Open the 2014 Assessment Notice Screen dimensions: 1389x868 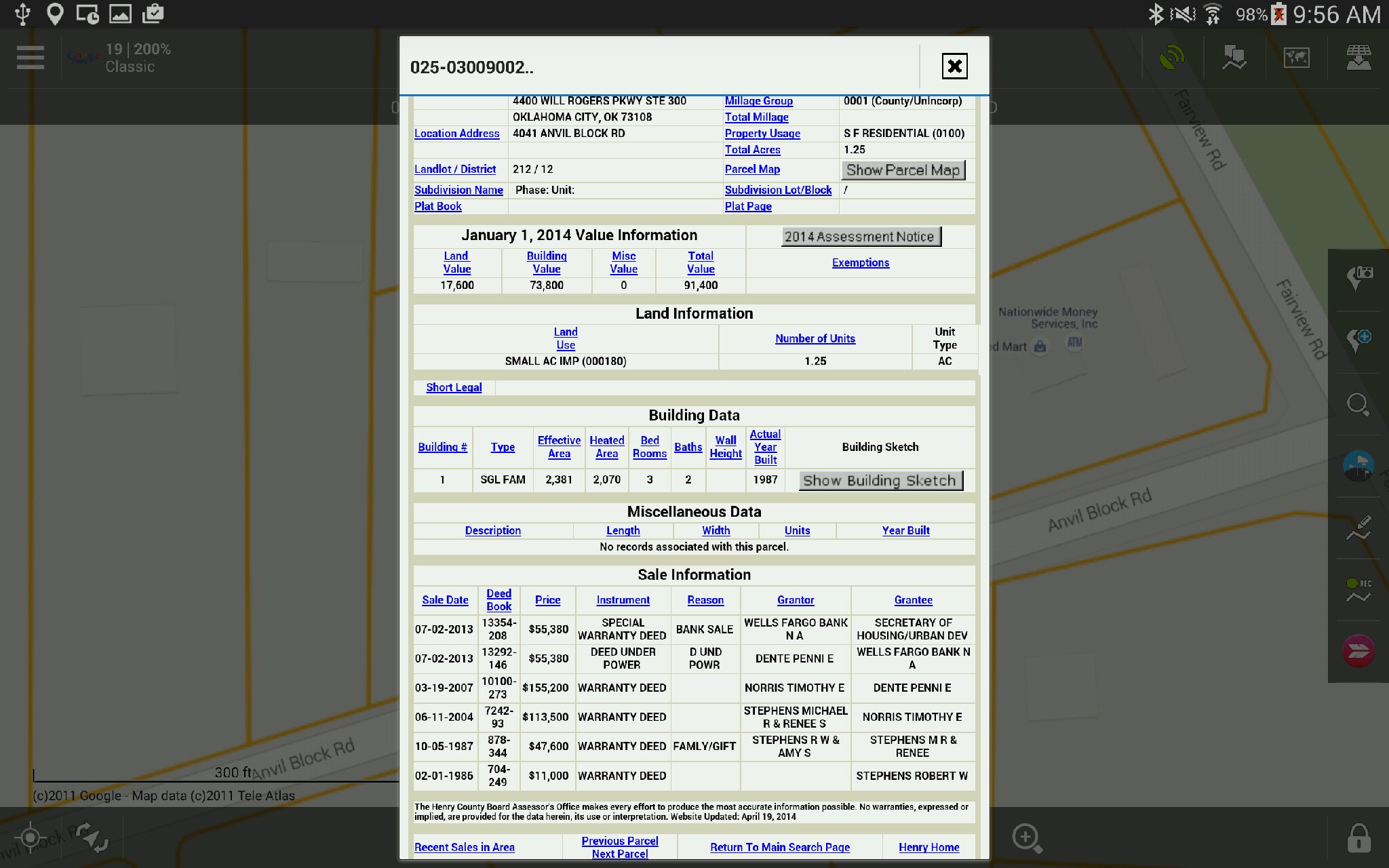click(x=860, y=237)
